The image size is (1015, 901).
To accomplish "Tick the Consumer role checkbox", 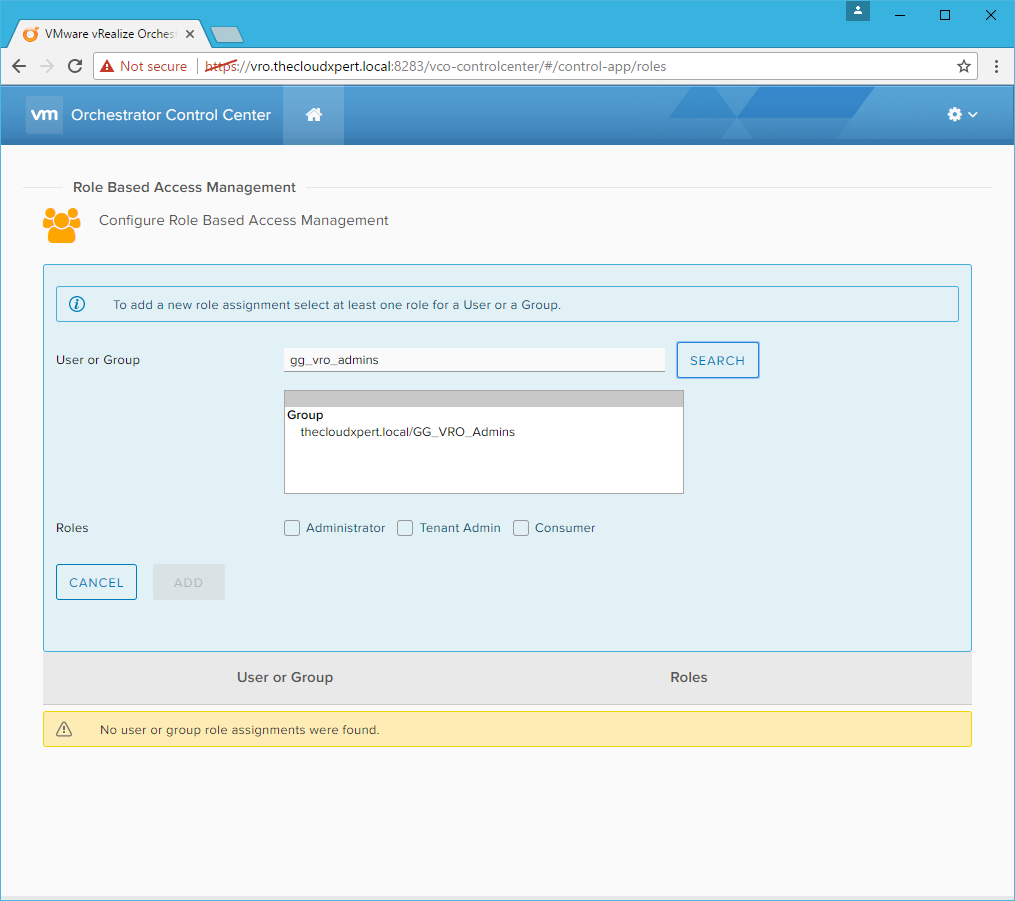I will (x=521, y=528).
